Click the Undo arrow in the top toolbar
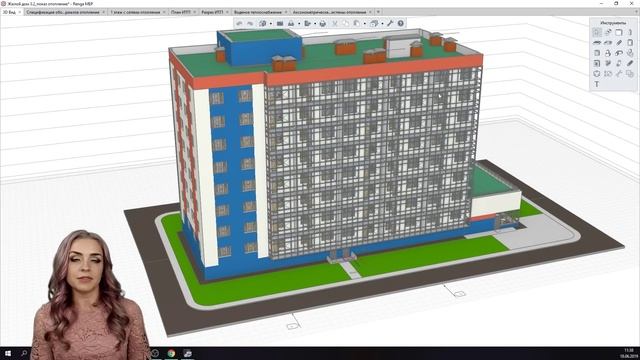This screenshot has height=360, width=640. [239, 24]
